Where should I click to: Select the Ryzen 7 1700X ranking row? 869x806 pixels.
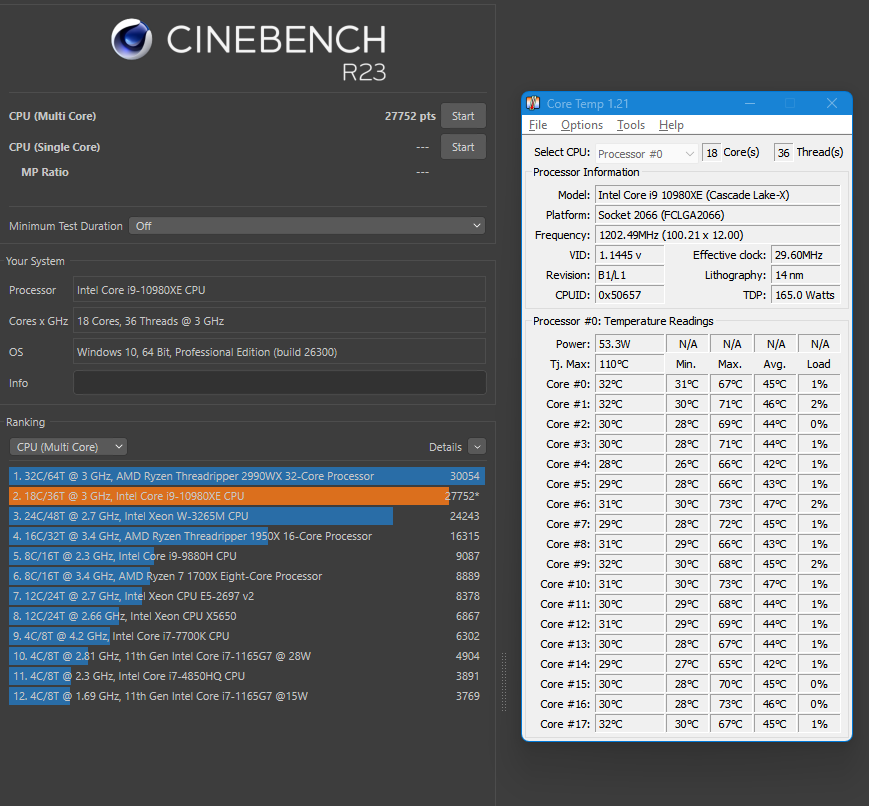point(247,576)
